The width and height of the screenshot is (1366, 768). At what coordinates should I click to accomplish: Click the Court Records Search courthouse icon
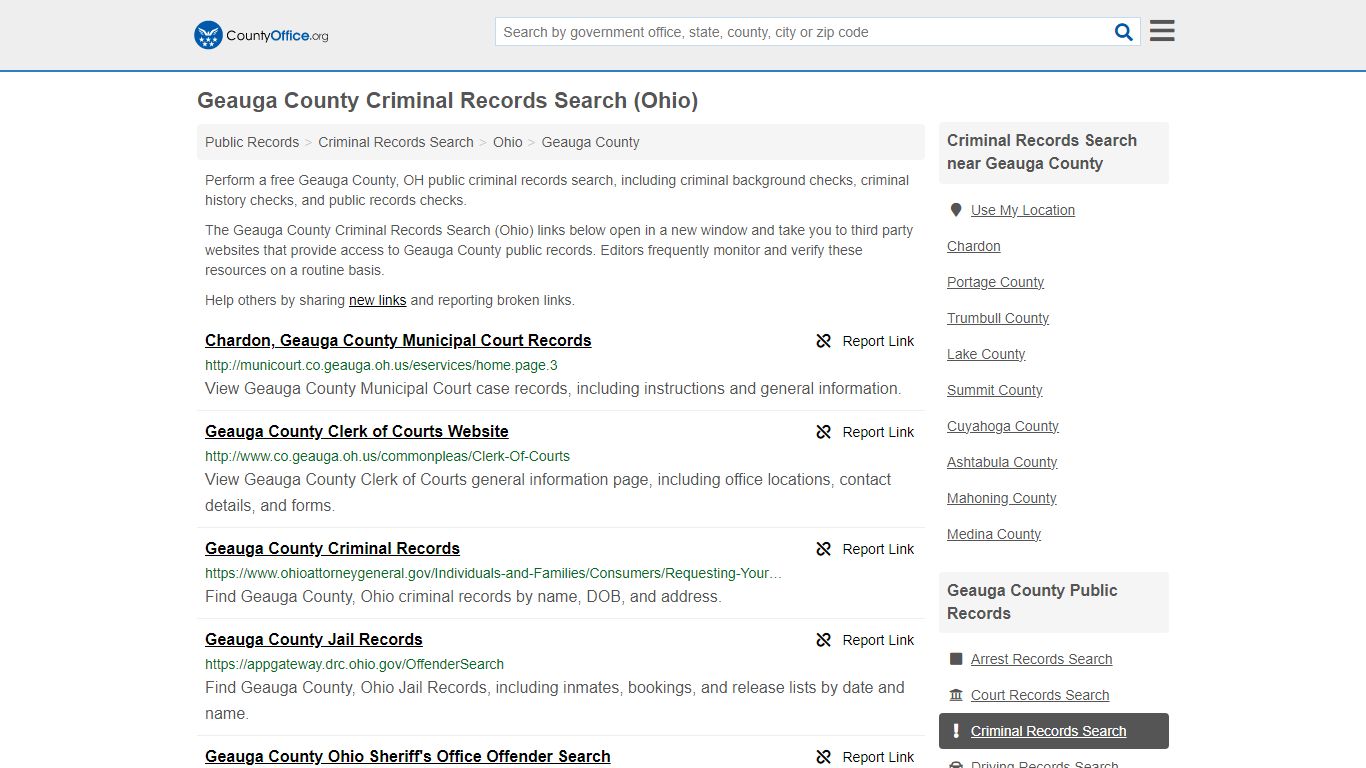tap(956, 695)
